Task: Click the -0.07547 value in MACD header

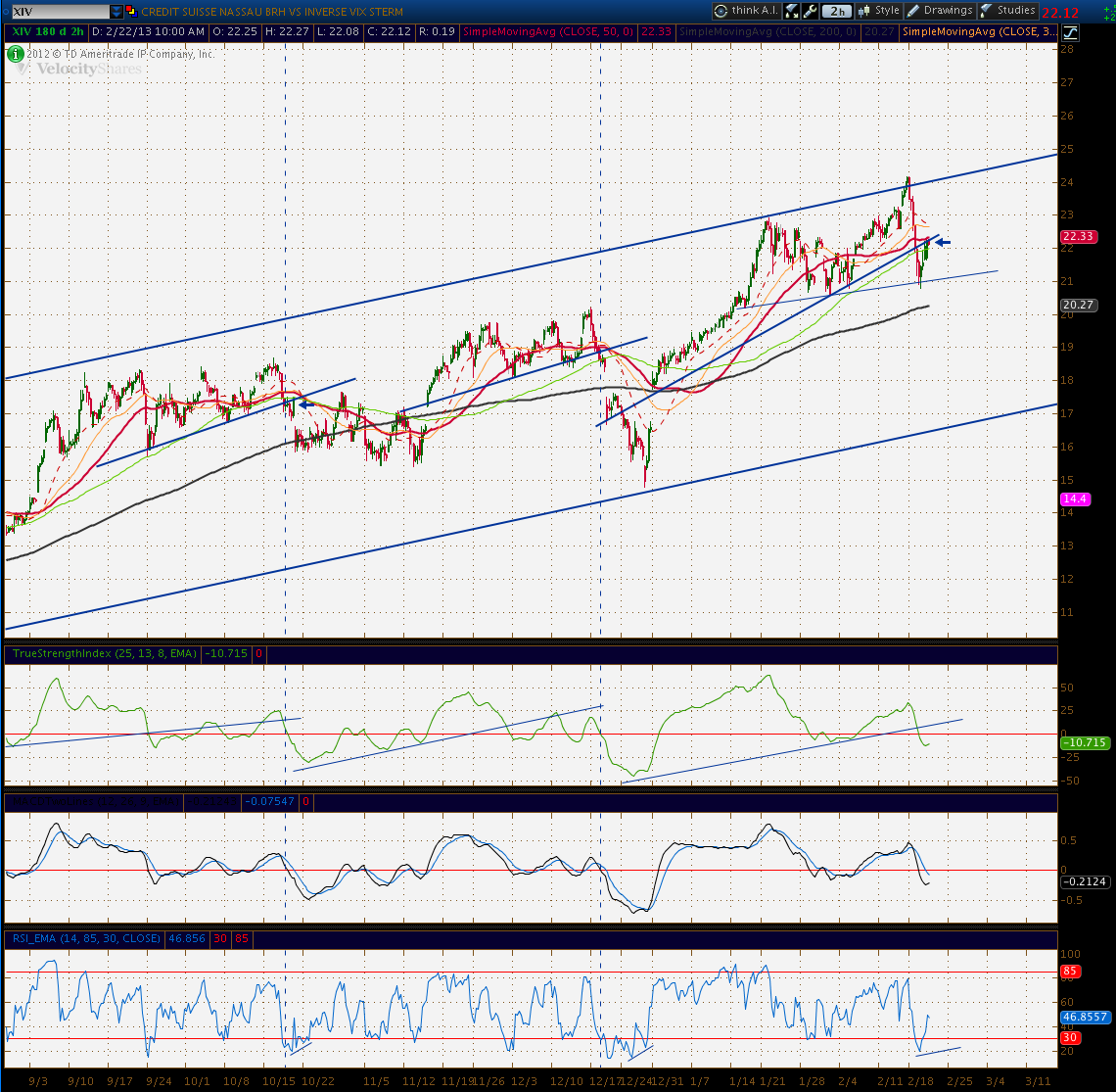Action: click(x=269, y=801)
